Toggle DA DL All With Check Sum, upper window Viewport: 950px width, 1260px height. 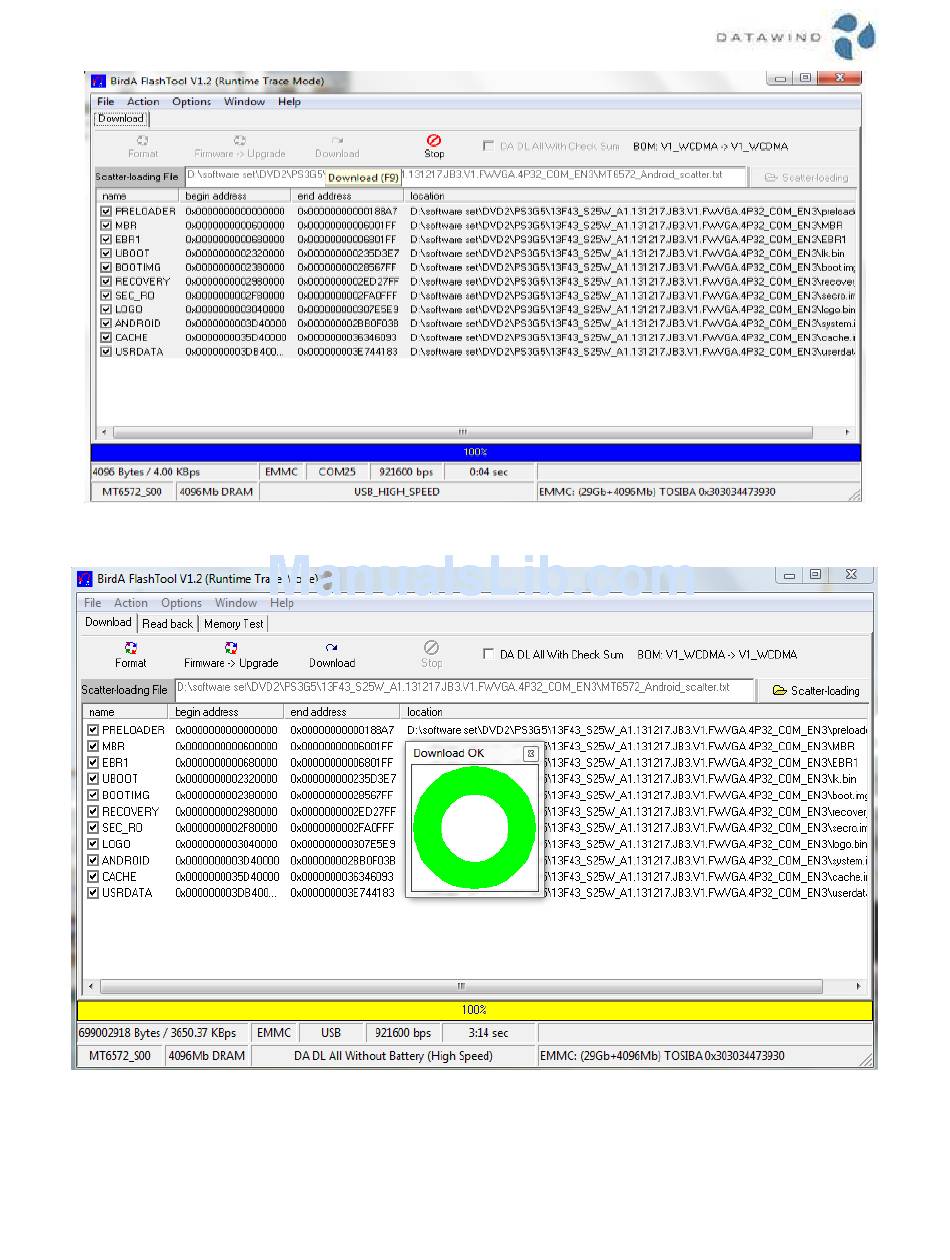(x=488, y=146)
